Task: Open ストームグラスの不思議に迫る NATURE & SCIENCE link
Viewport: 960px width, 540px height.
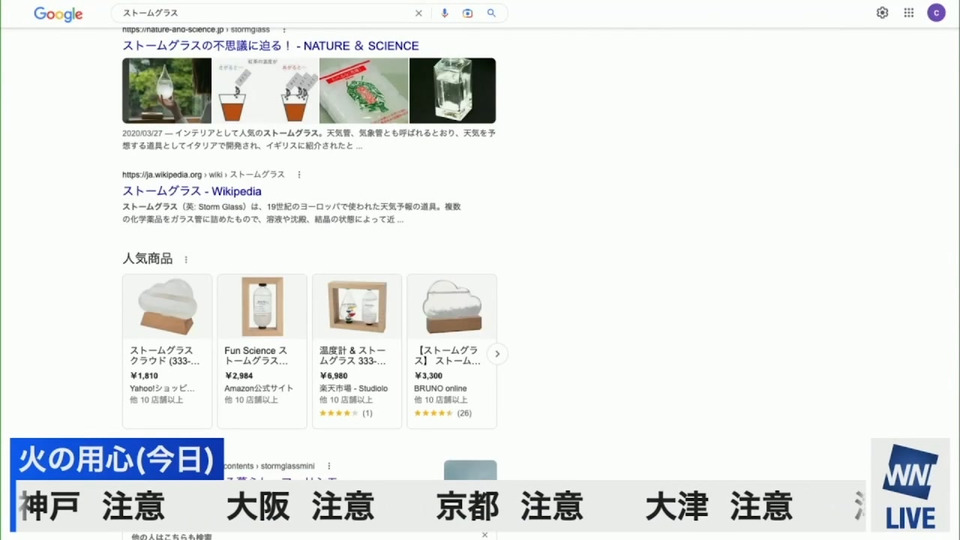Action: (271, 46)
